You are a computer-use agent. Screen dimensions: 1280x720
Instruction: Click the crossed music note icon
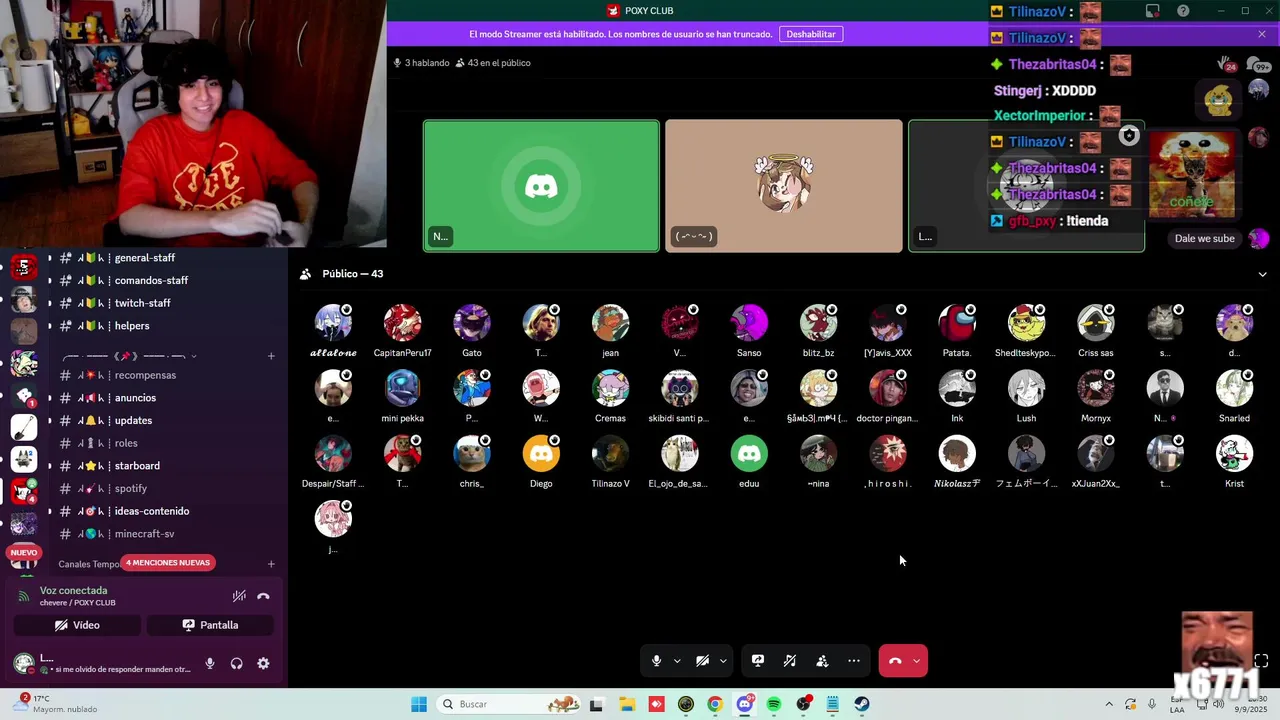[x=790, y=661]
